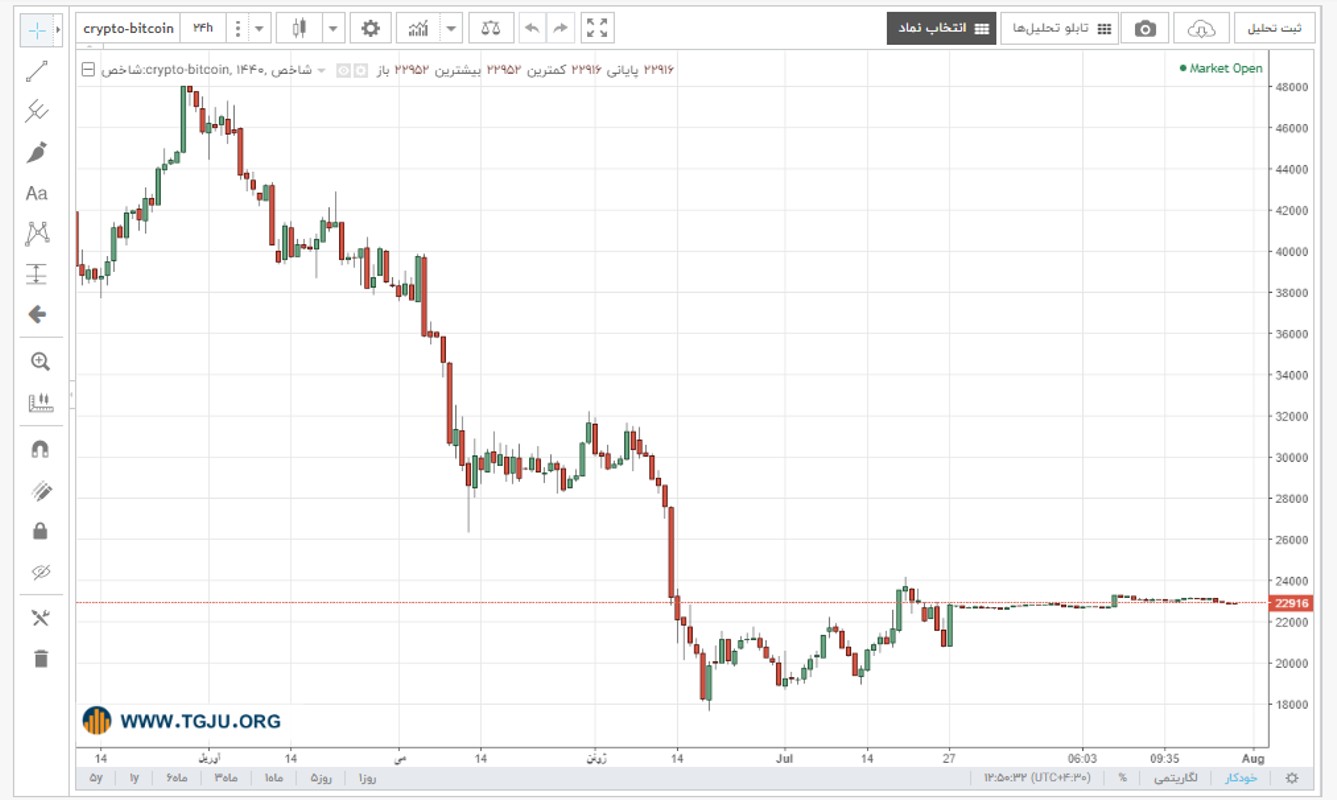Open the interval dropdown next to 24h
The width and height of the screenshot is (1337, 800).
260,28
